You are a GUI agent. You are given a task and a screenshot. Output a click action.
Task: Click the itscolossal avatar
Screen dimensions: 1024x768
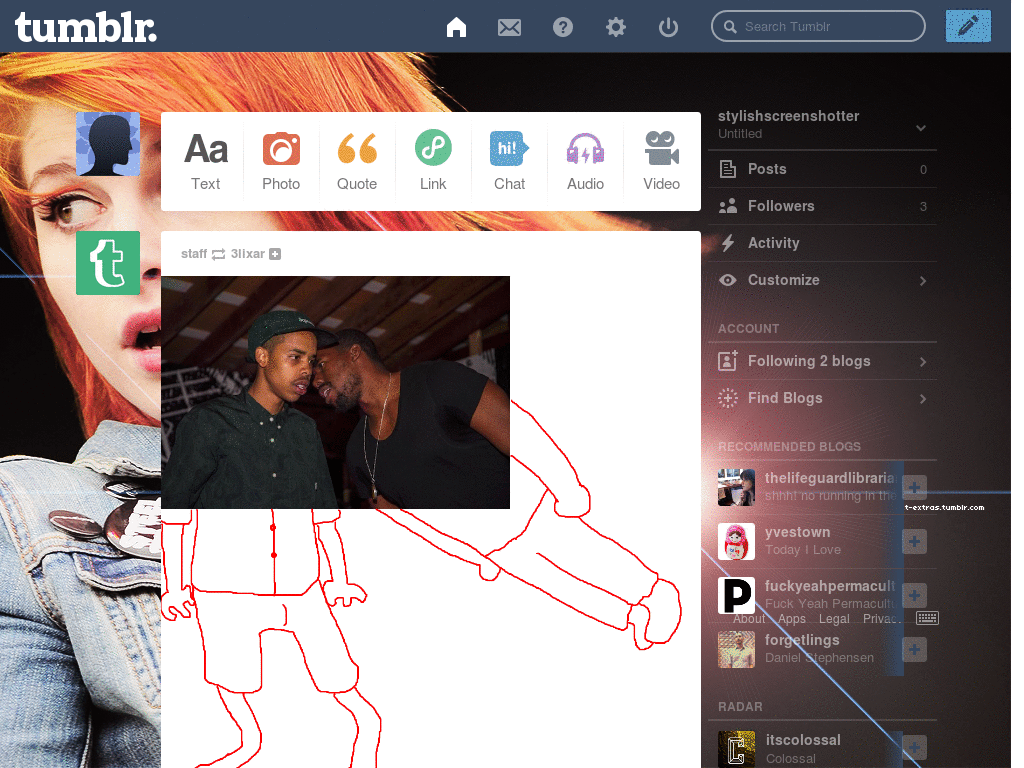736,749
